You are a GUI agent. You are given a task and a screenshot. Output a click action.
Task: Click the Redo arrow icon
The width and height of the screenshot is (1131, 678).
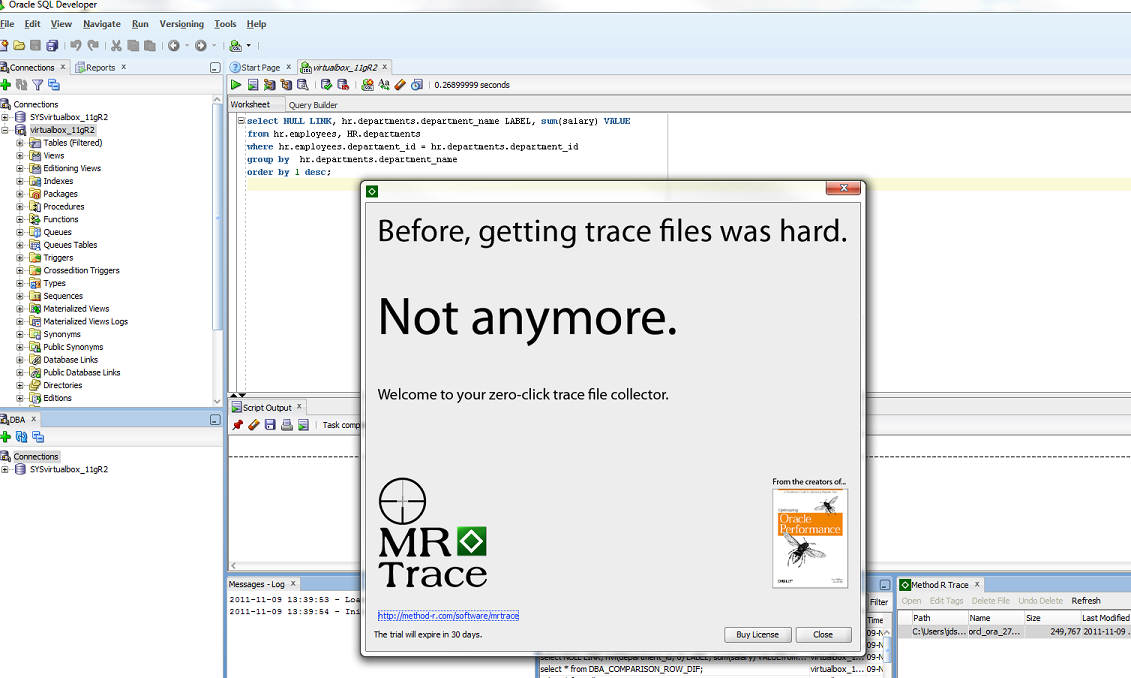click(x=93, y=45)
